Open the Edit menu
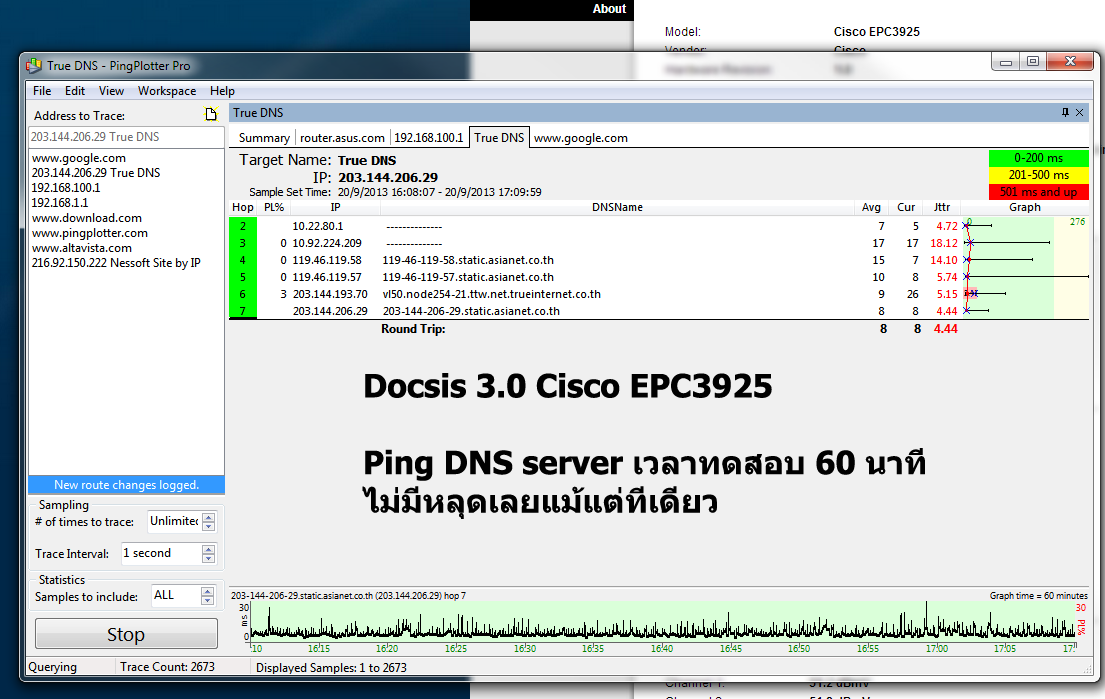 (75, 91)
